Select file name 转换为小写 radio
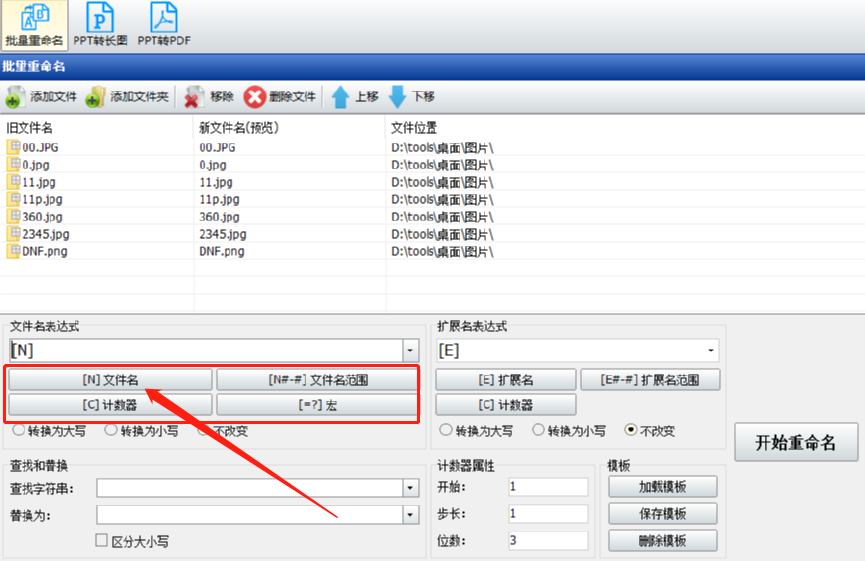The height and width of the screenshot is (561, 865). pos(111,430)
